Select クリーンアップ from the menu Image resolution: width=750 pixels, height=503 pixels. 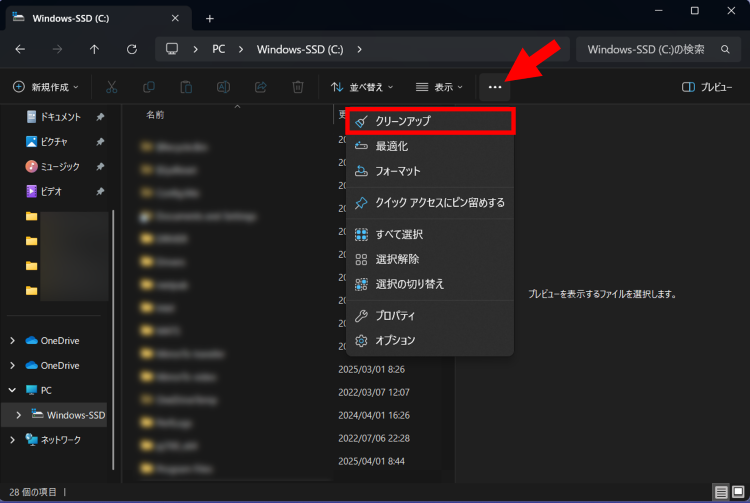tap(430, 121)
